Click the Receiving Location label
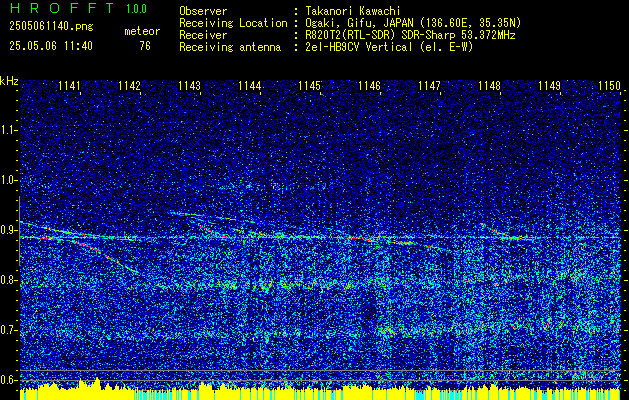 [233, 23]
